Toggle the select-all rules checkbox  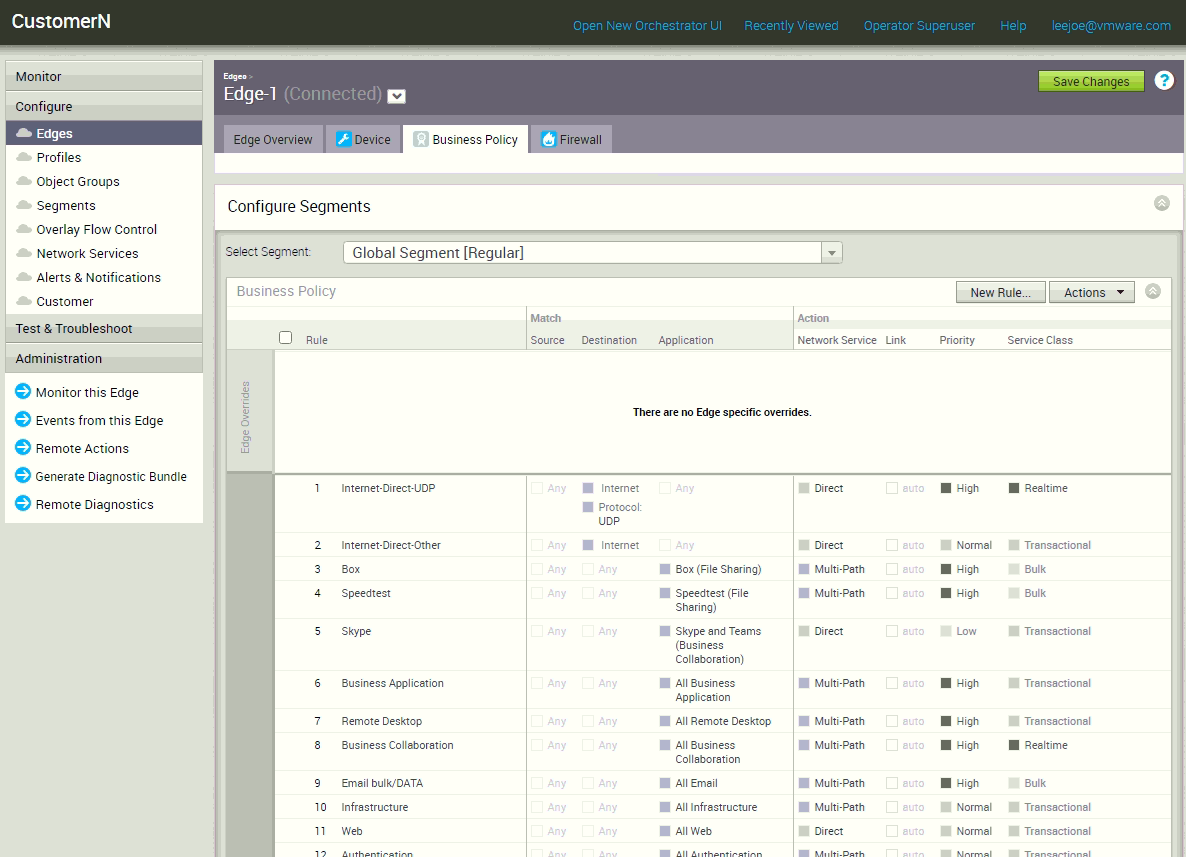[x=285, y=337]
